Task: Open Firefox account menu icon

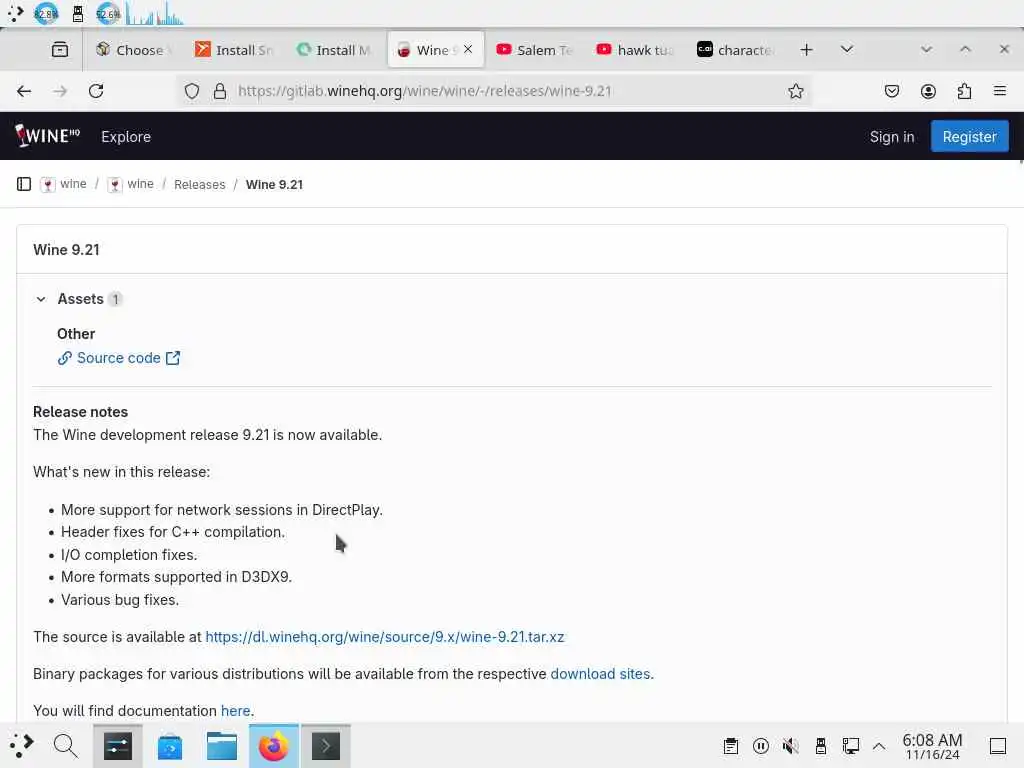Action: coord(928,91)
